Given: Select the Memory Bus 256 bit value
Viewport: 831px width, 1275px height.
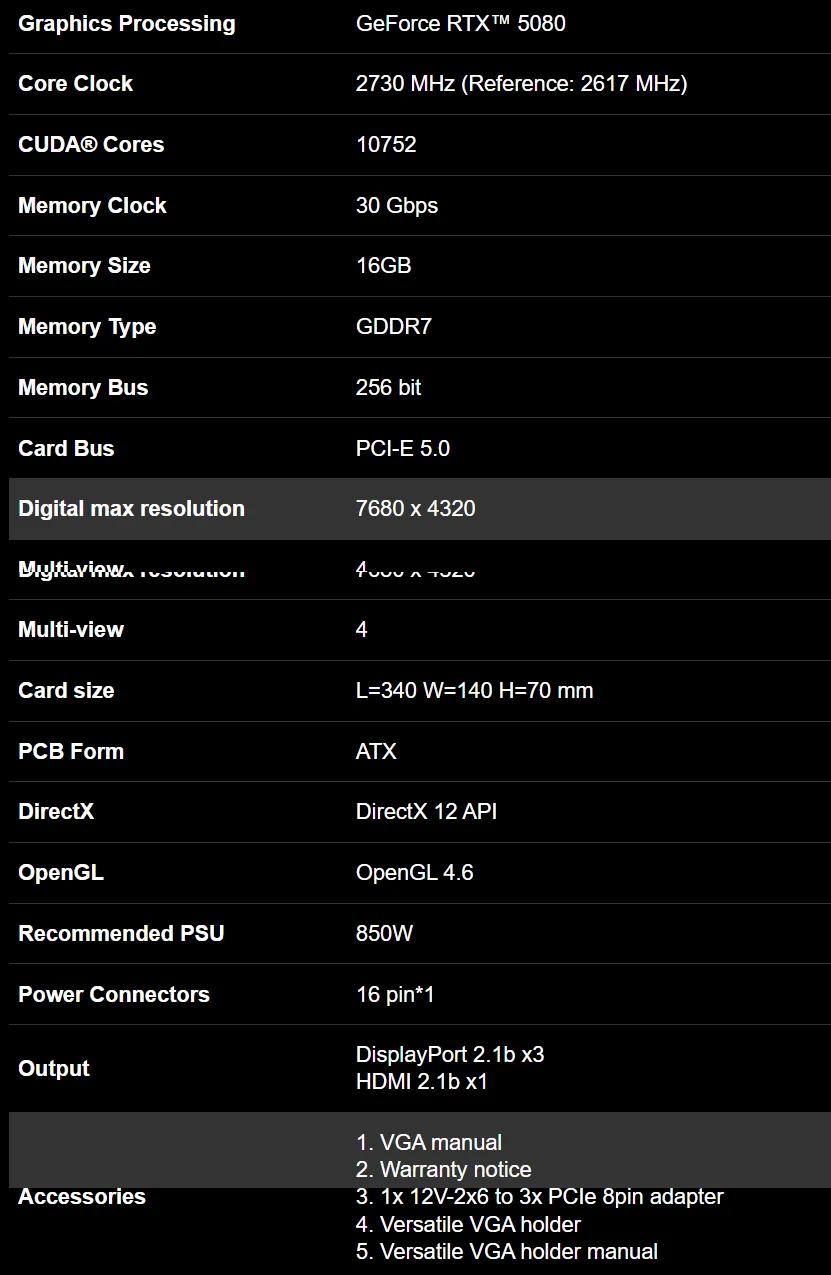Looking at the screenshot, I should pos(389,387).
